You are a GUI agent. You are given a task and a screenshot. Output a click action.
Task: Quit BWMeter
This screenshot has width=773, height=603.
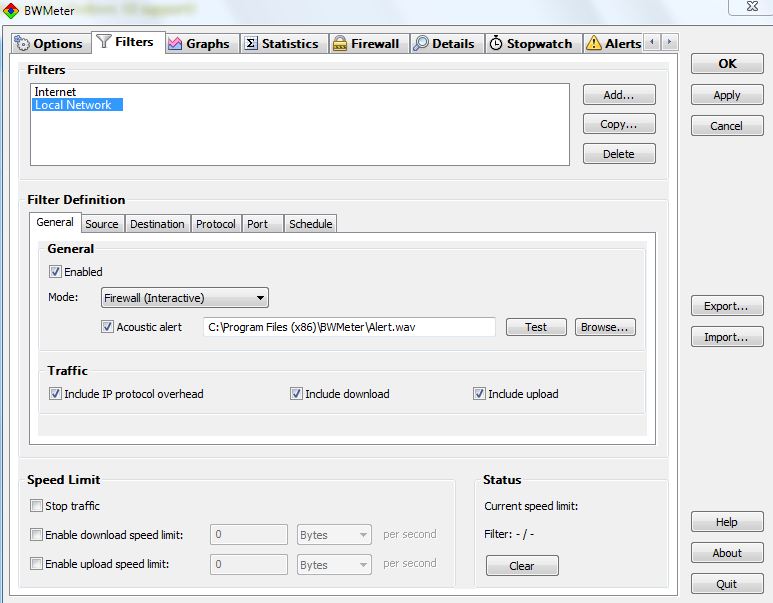tap(727, 584)
